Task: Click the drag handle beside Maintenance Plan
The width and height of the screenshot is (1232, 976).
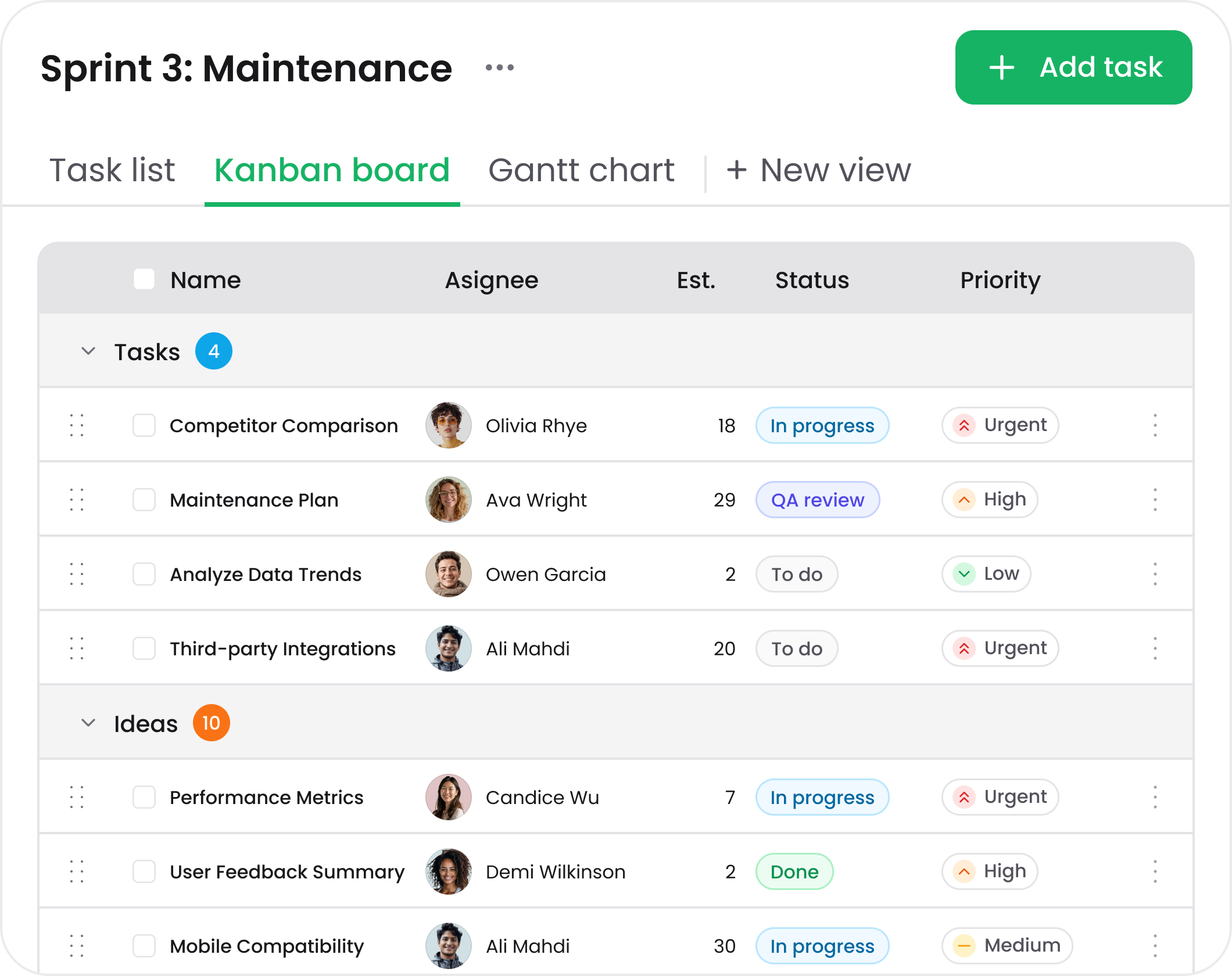Action: 76,500
